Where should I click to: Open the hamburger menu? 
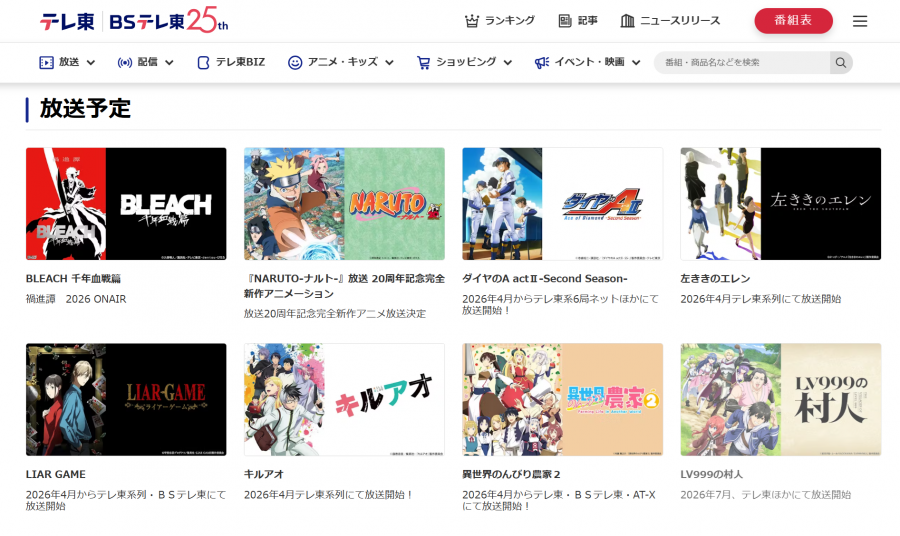(860, 21)
